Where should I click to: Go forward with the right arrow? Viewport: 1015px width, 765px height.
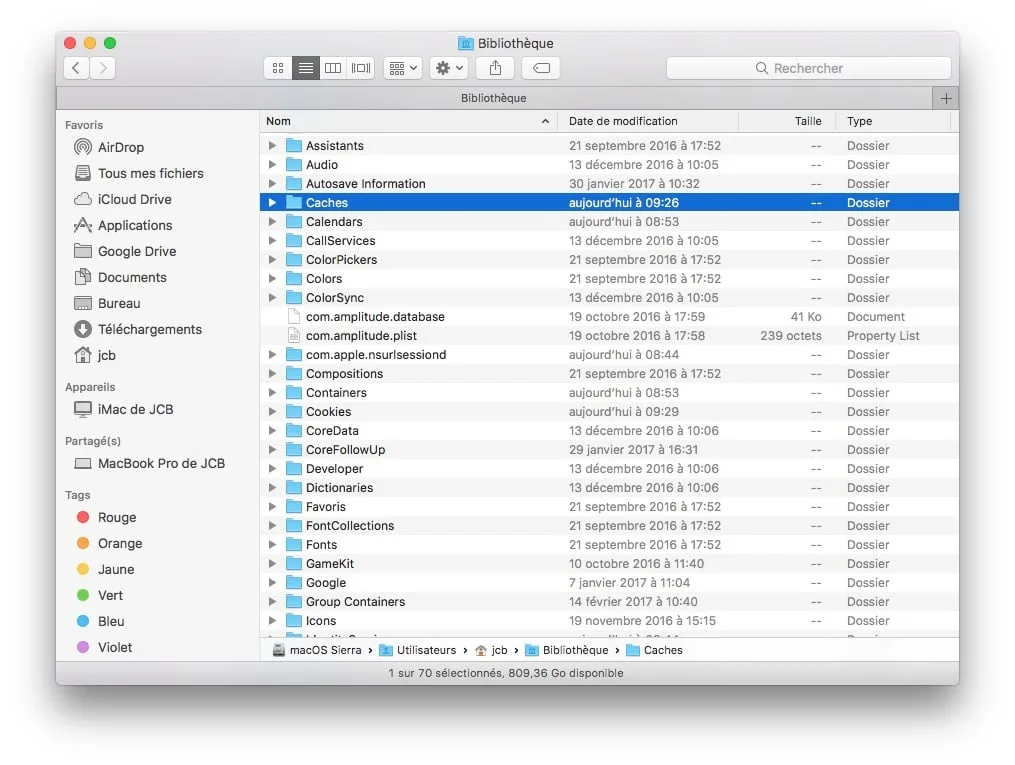pos(103,68)
